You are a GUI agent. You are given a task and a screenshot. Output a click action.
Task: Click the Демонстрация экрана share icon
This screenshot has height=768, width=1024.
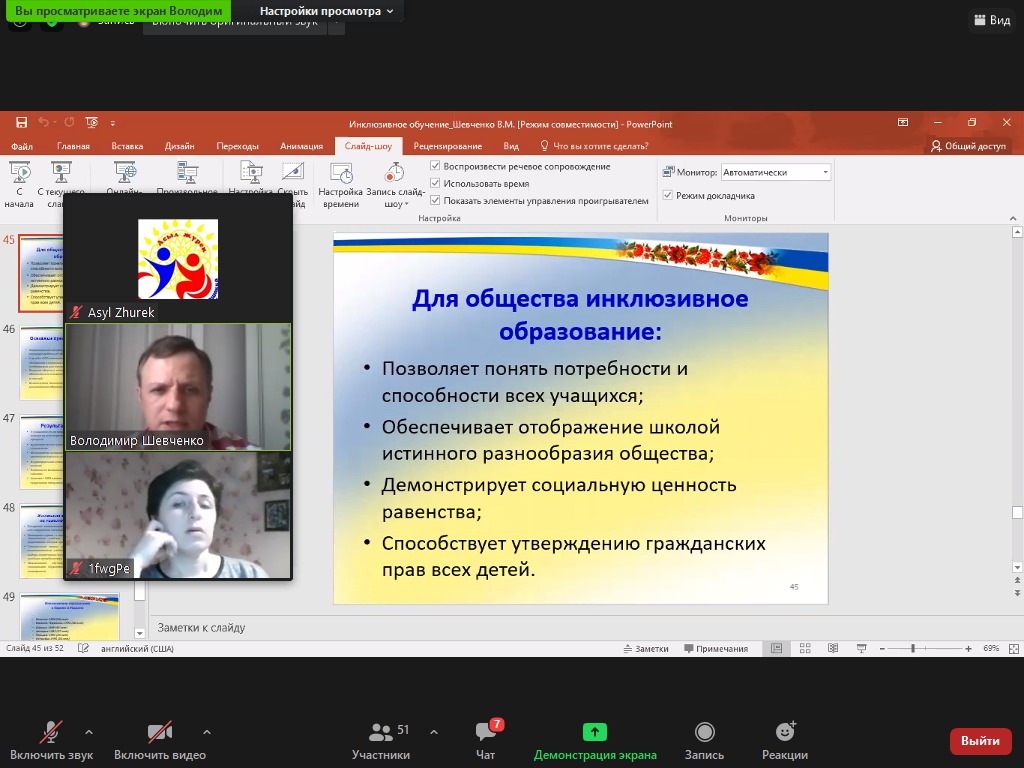coord(595,739)
